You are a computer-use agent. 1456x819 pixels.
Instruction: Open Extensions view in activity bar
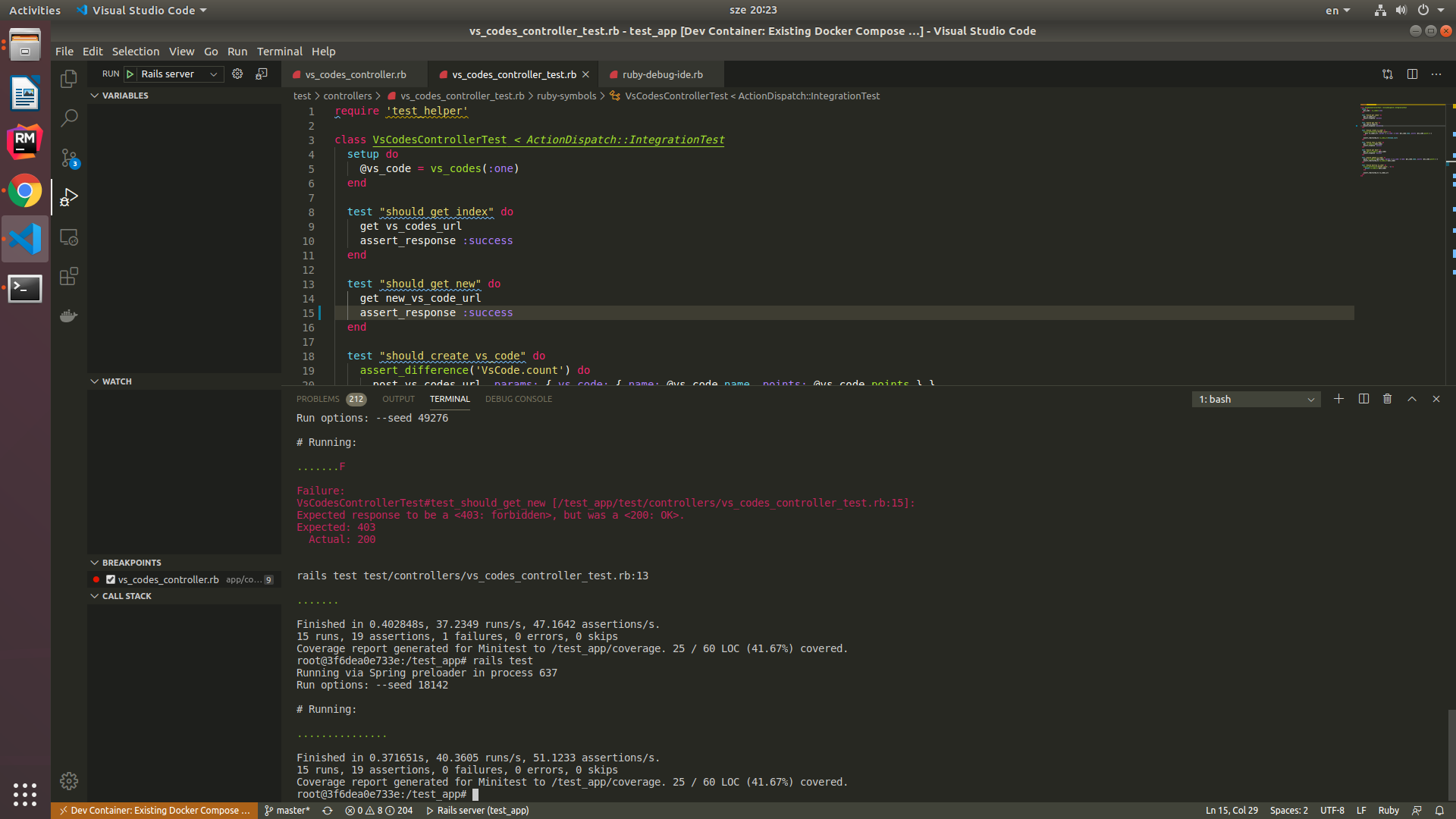(69, 276)
